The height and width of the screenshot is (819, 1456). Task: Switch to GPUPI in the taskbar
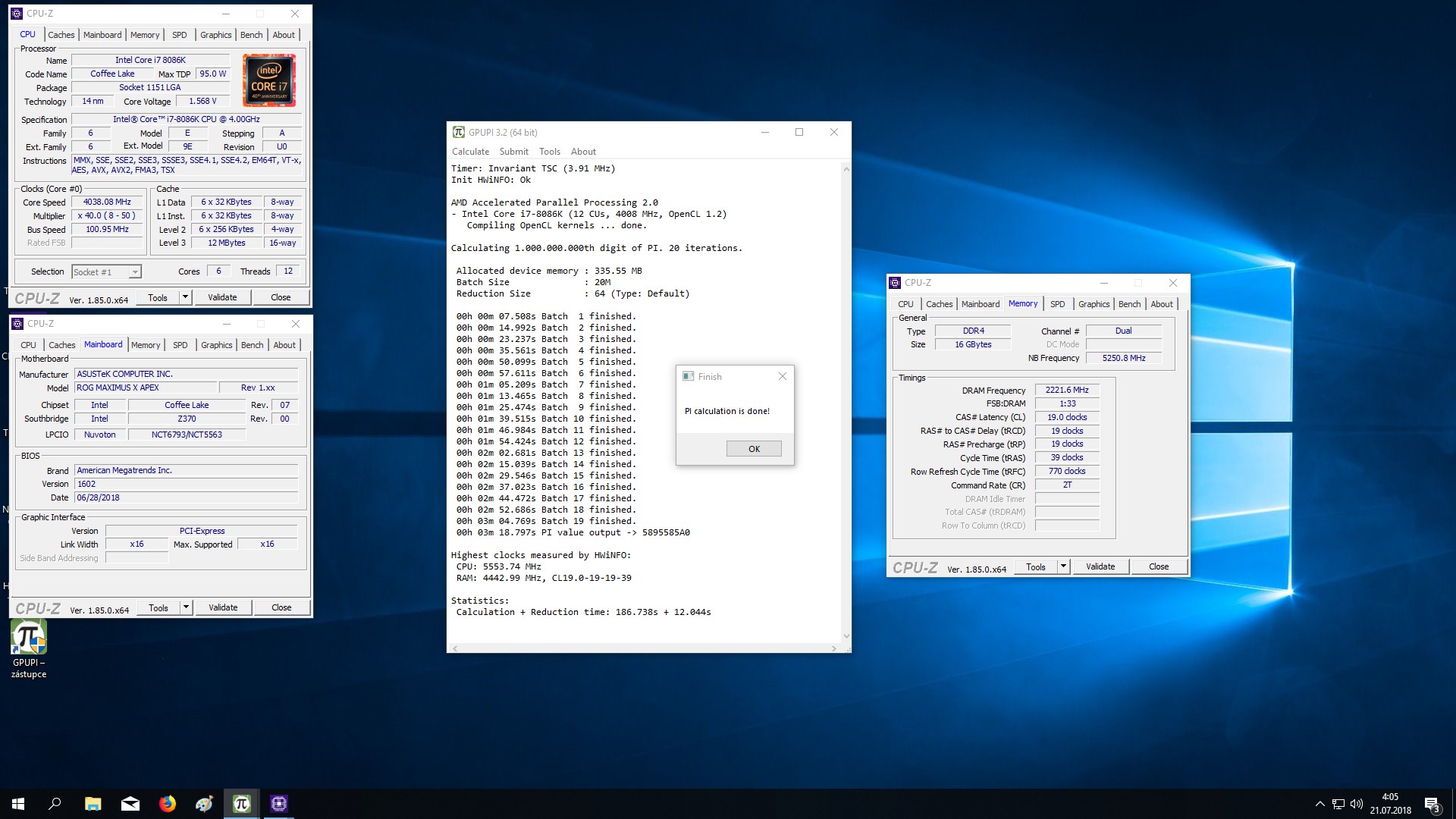tap(242, 804)
